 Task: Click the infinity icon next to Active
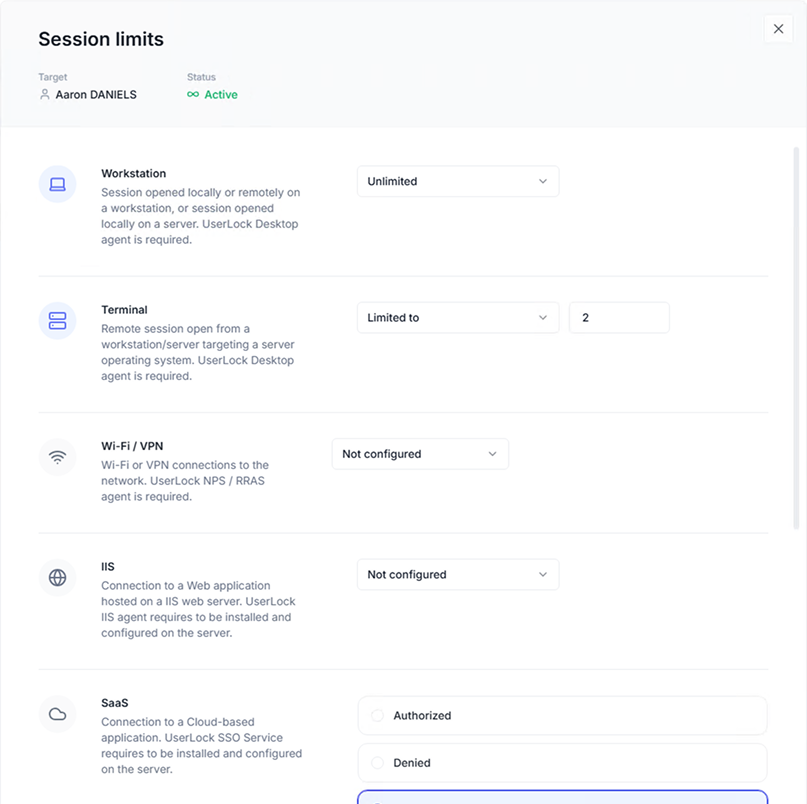pyautogui.click(x=193, y=95)
